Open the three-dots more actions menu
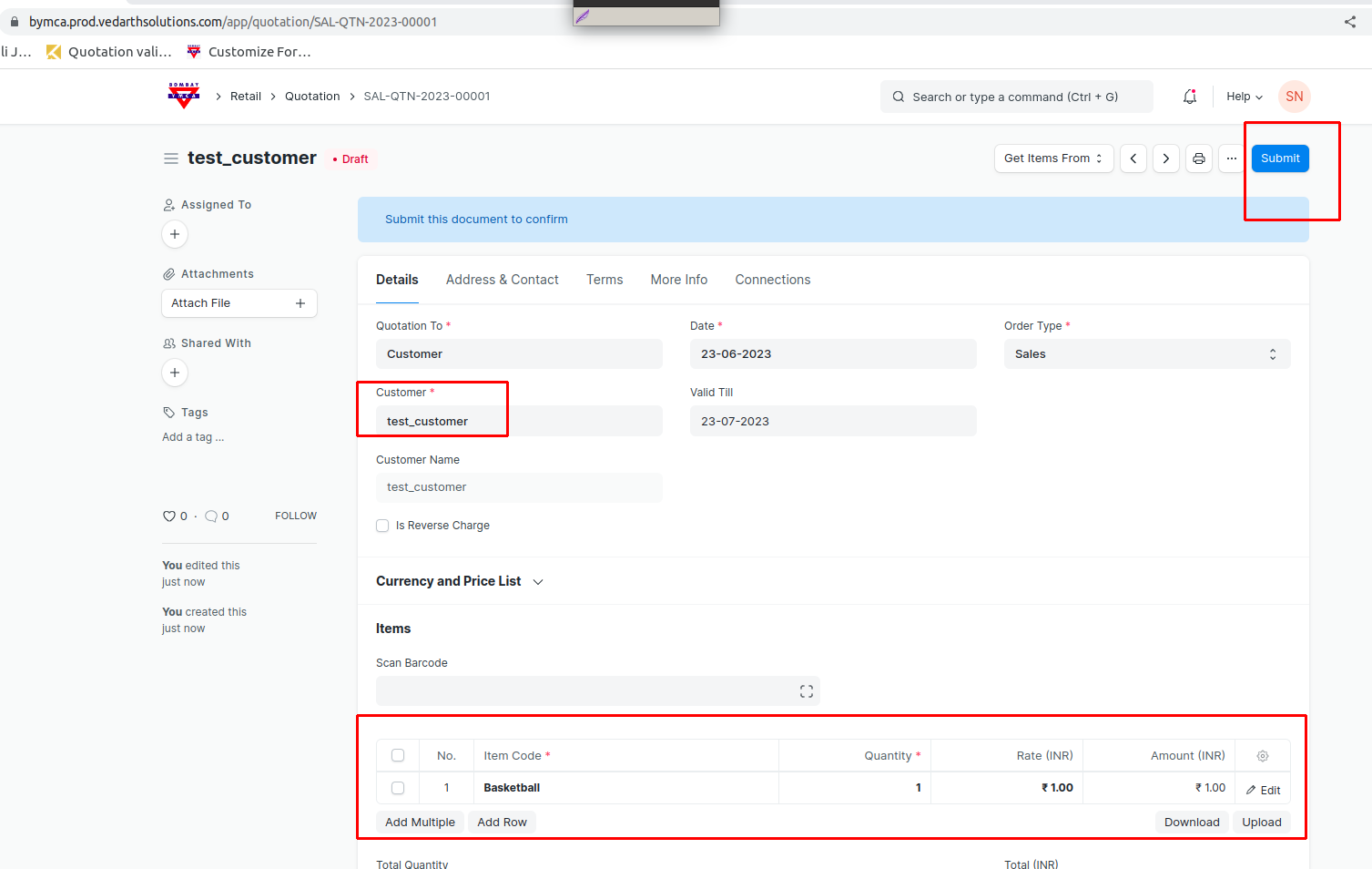Screen dimensions: 1372x869 1231,158
